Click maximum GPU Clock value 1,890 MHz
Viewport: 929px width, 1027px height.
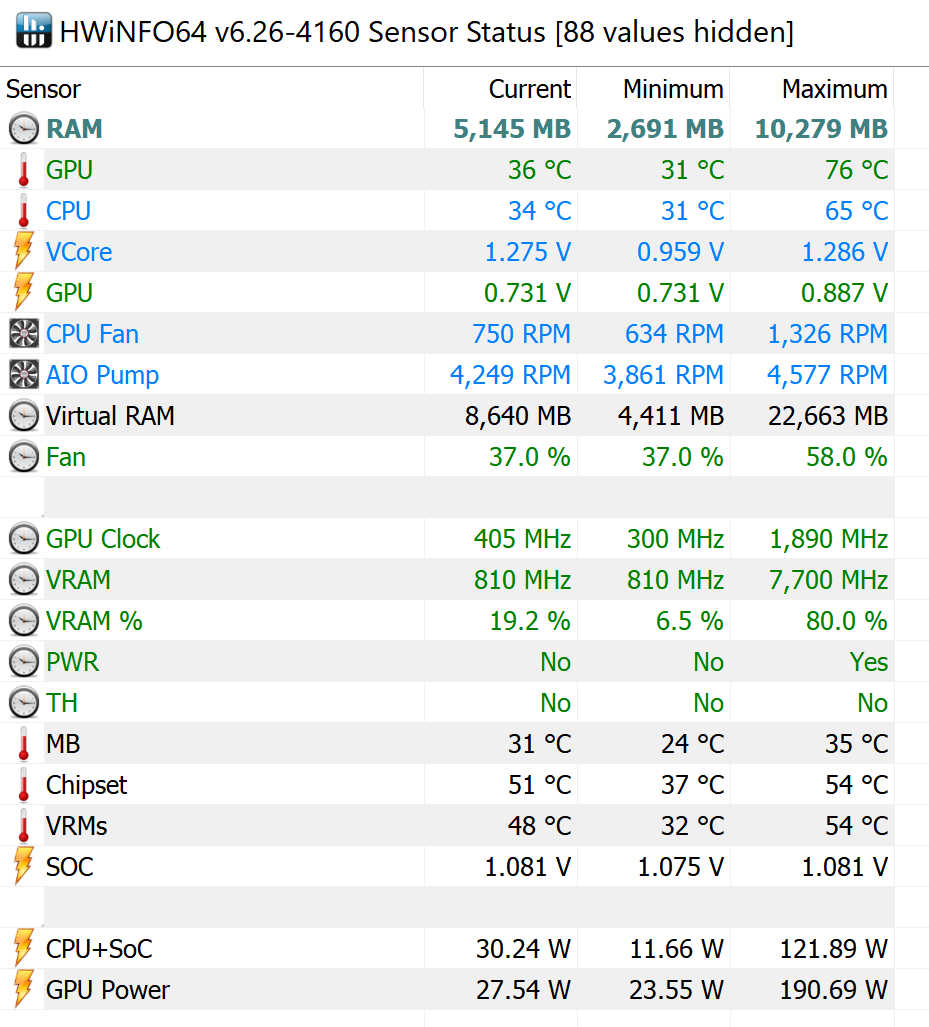[x=829, y=540]
